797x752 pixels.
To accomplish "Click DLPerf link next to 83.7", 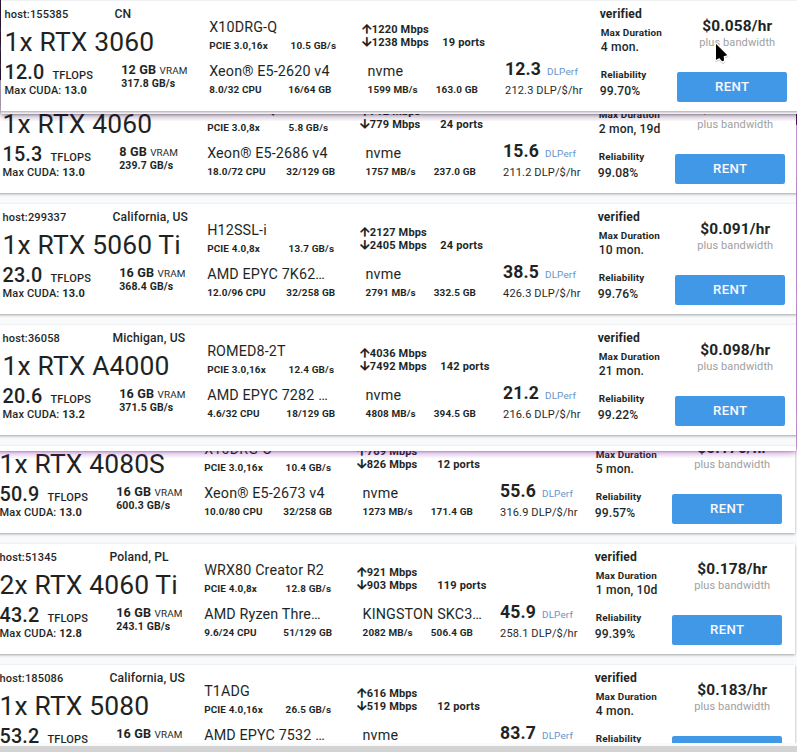I will click(557, 736).
